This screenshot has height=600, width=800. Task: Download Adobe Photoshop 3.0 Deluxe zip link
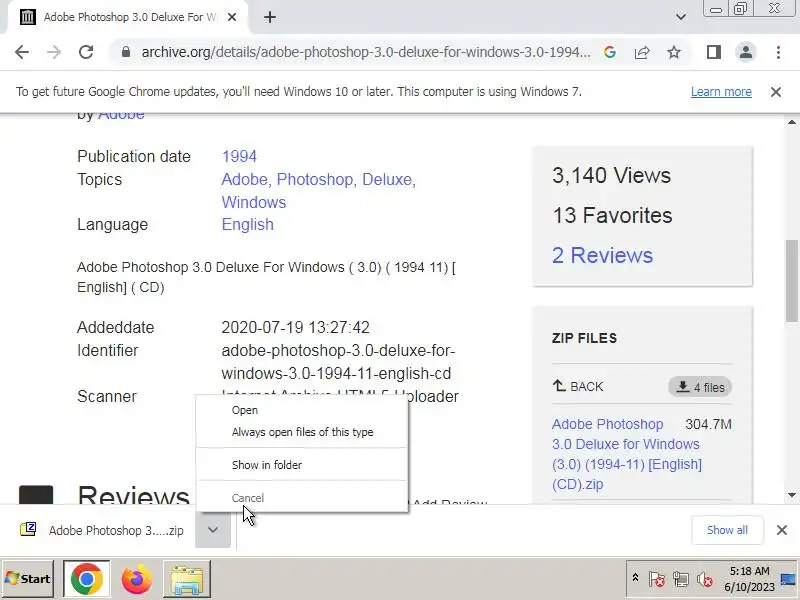[627, 454]
